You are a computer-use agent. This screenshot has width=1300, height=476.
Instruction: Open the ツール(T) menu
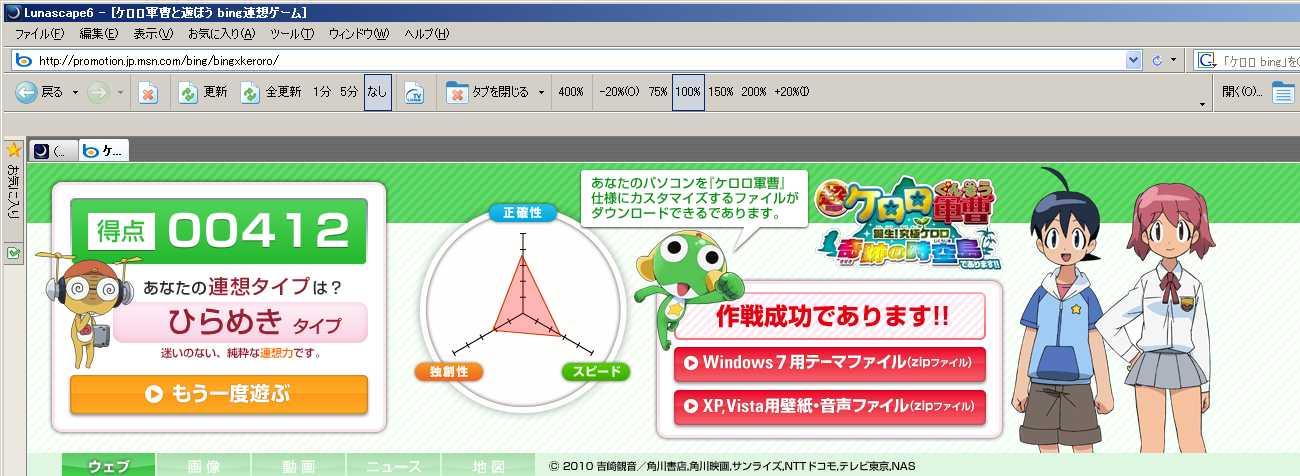pos(292,34)
